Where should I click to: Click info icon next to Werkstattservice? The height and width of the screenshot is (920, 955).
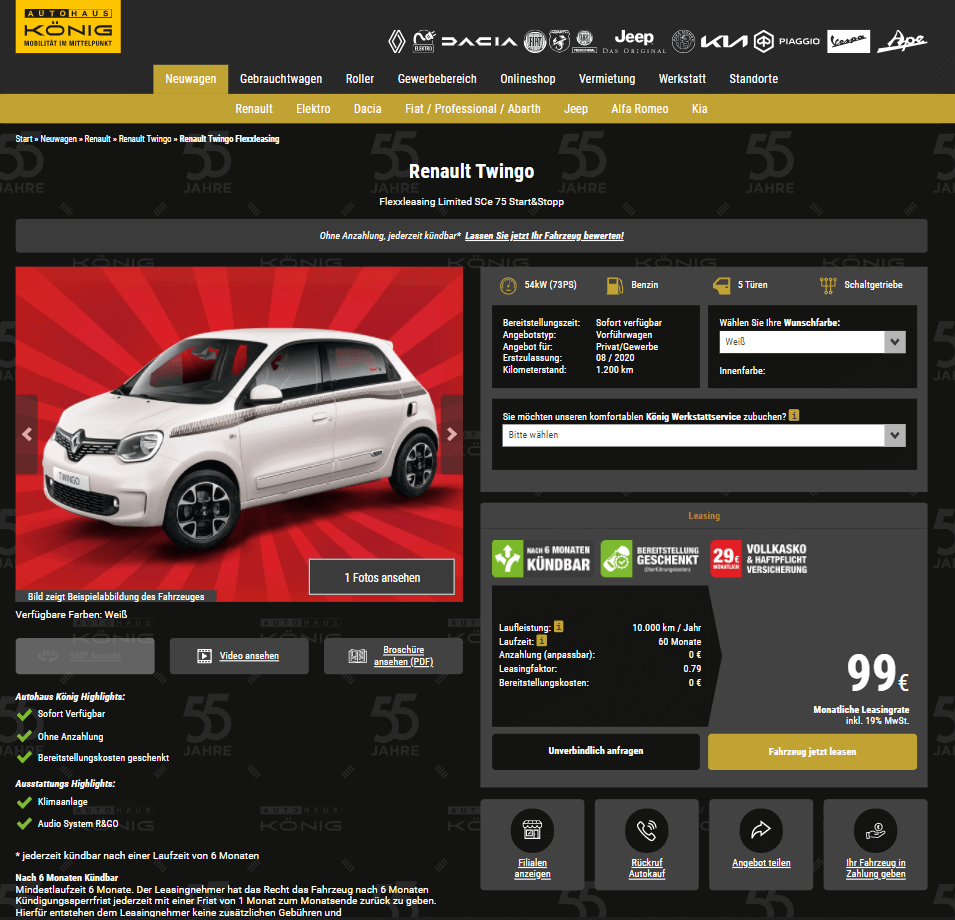point(794,415)
